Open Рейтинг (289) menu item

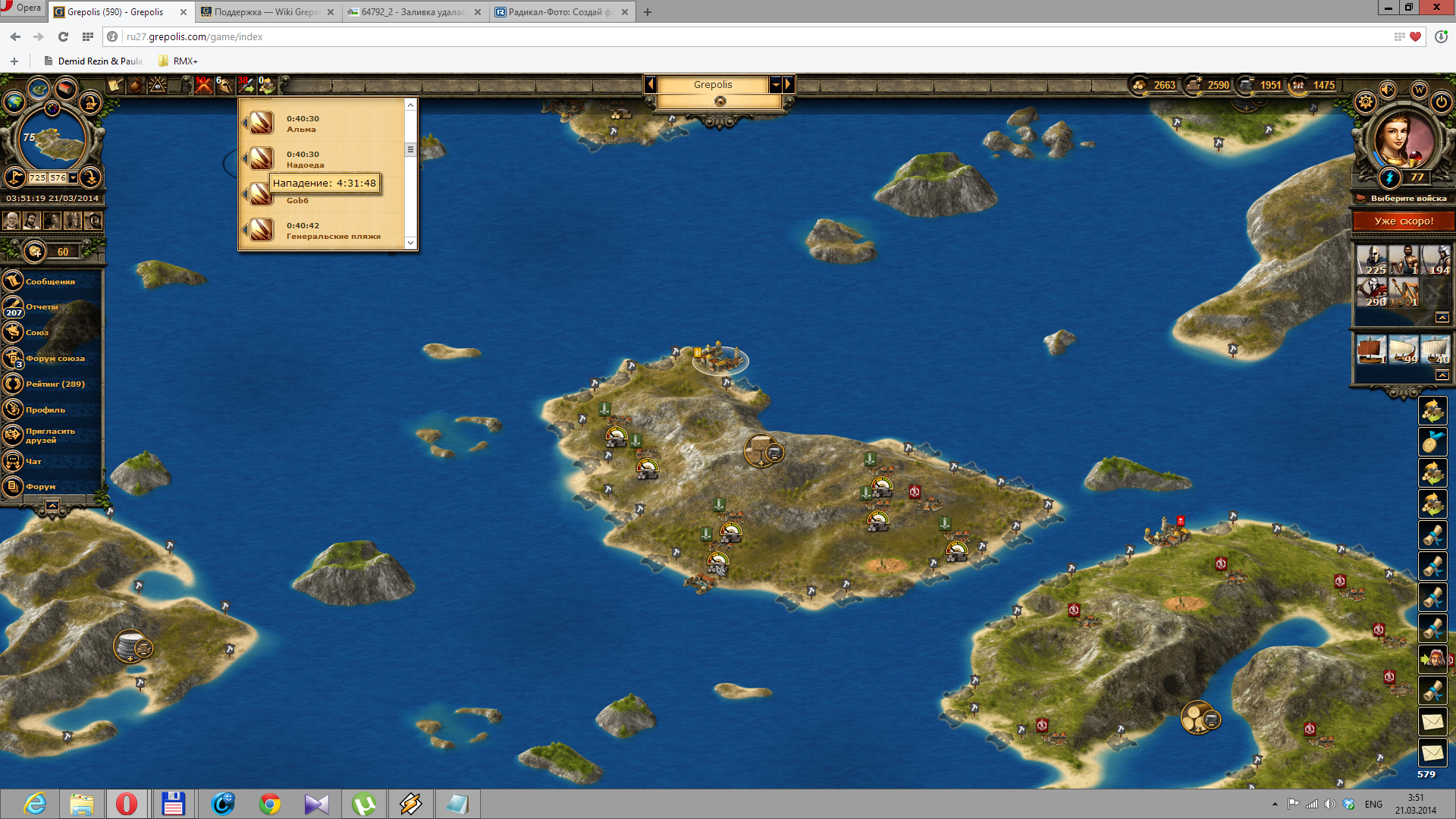tap(55, 384)
